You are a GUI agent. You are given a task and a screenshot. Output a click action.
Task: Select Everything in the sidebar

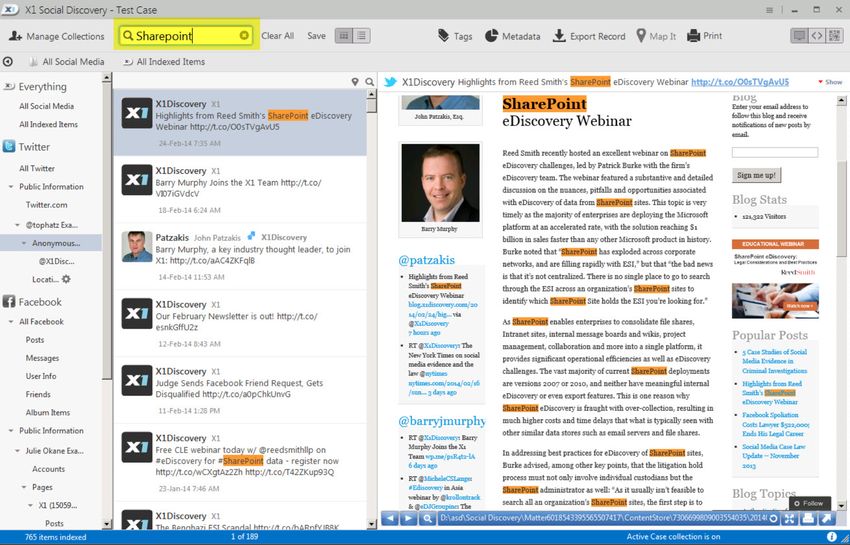42,87
